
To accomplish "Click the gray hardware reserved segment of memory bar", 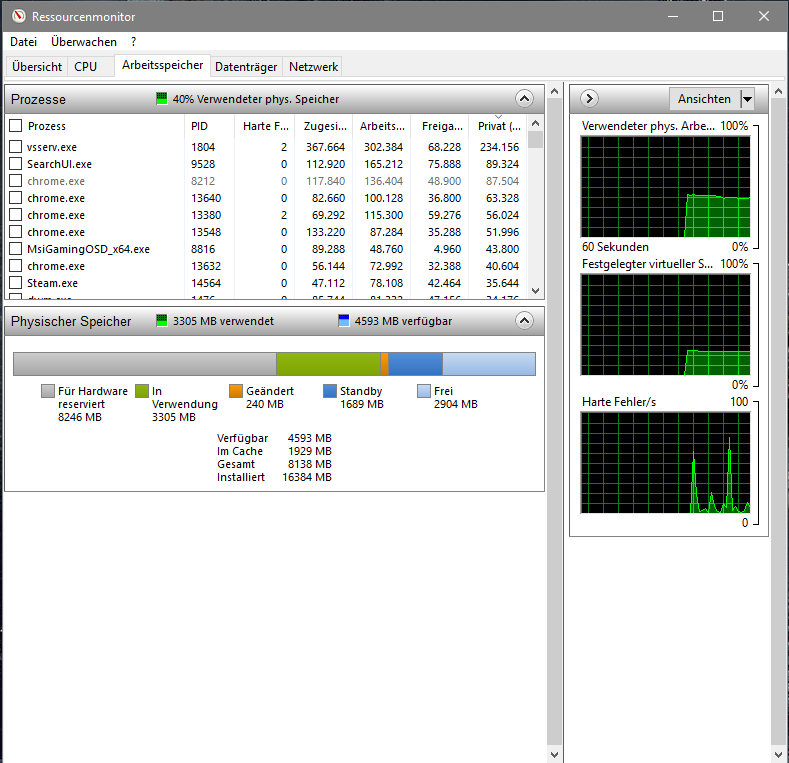I will pos(145,364).
